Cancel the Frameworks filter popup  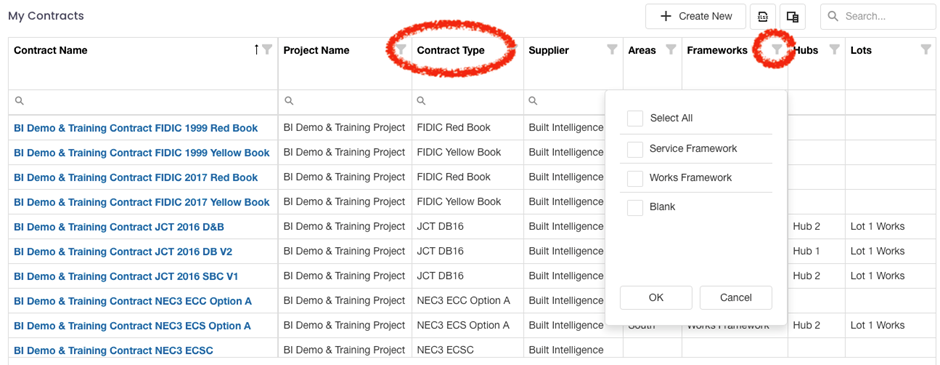736,298
